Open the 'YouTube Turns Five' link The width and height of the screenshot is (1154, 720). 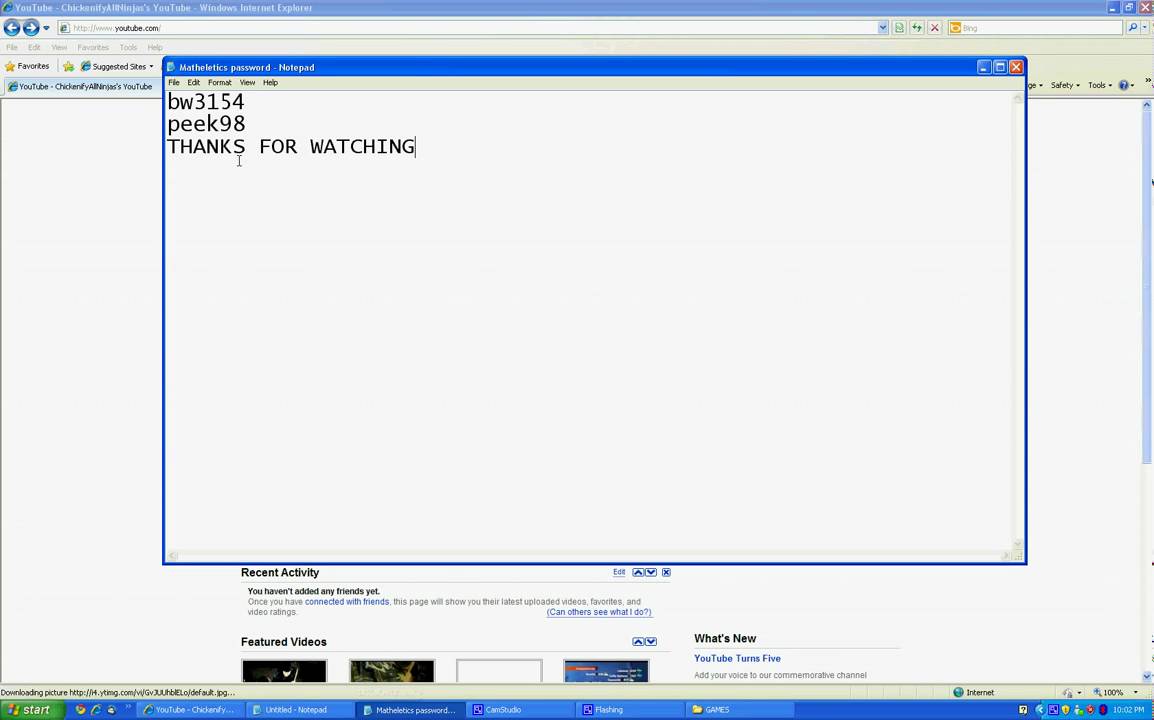pyautogui.click(x=737, y=658)
